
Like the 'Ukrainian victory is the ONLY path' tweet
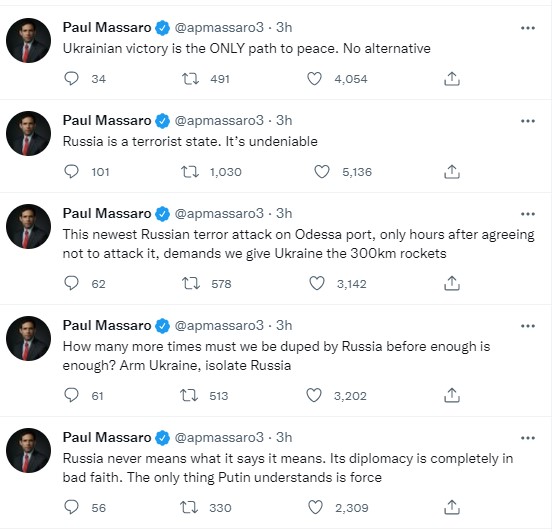click(314, 79)
